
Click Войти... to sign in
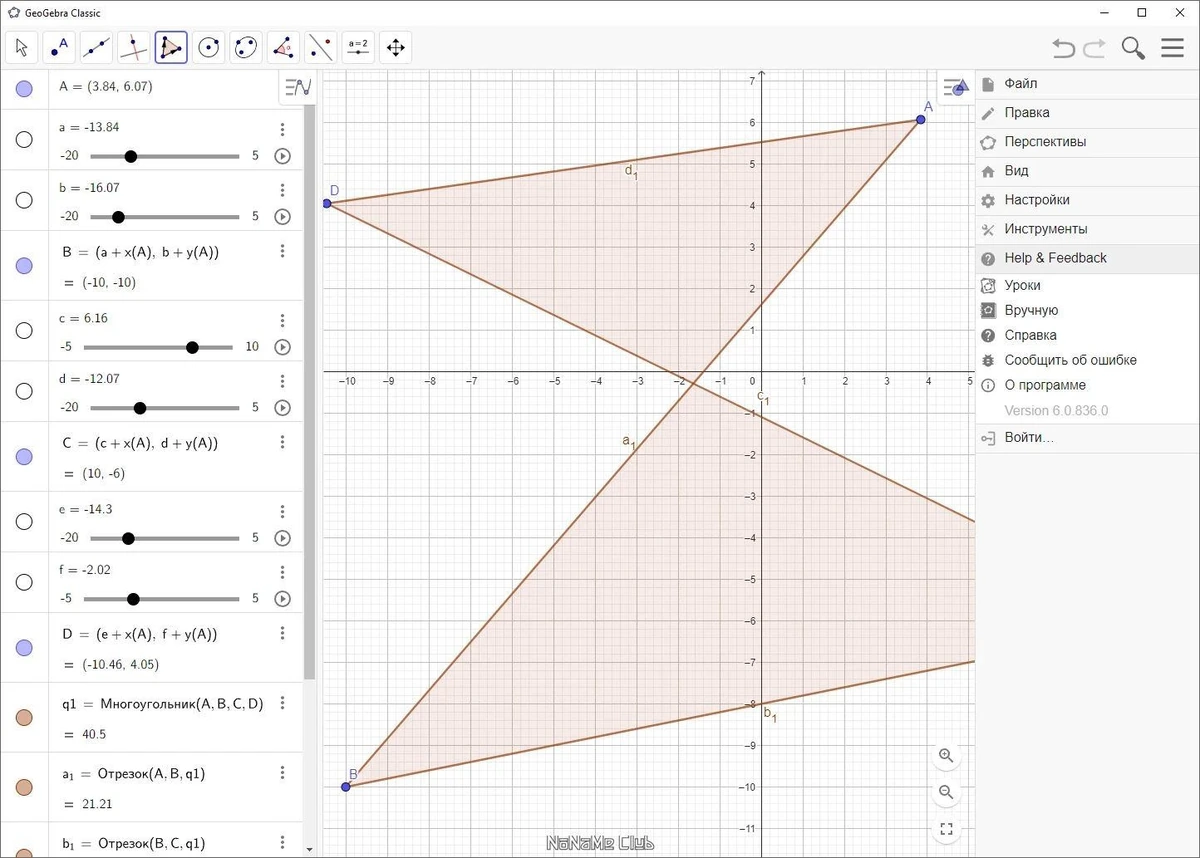click(1088, 438)
